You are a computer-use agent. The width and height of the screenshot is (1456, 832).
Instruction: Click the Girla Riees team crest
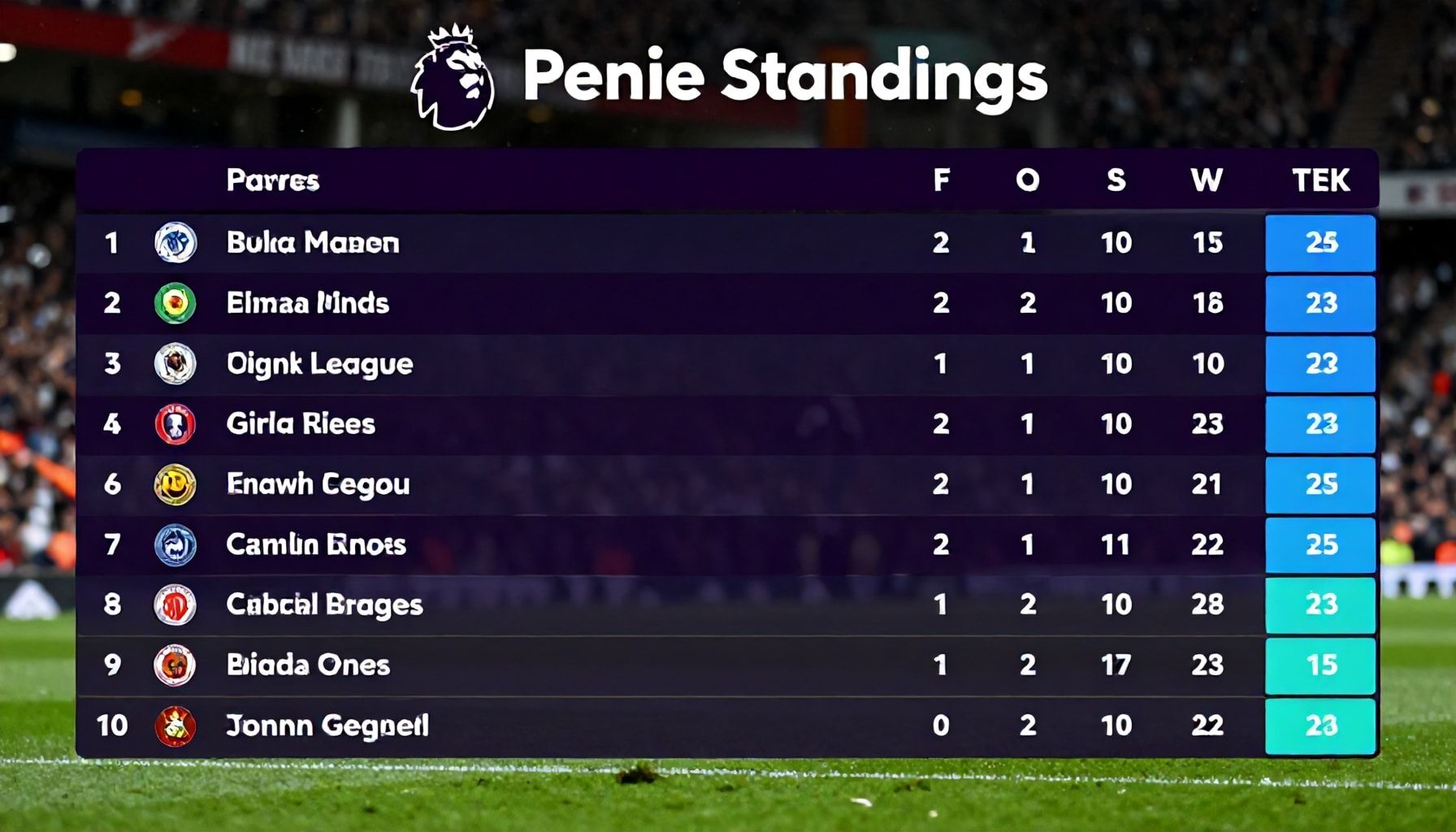click(175, 424)
